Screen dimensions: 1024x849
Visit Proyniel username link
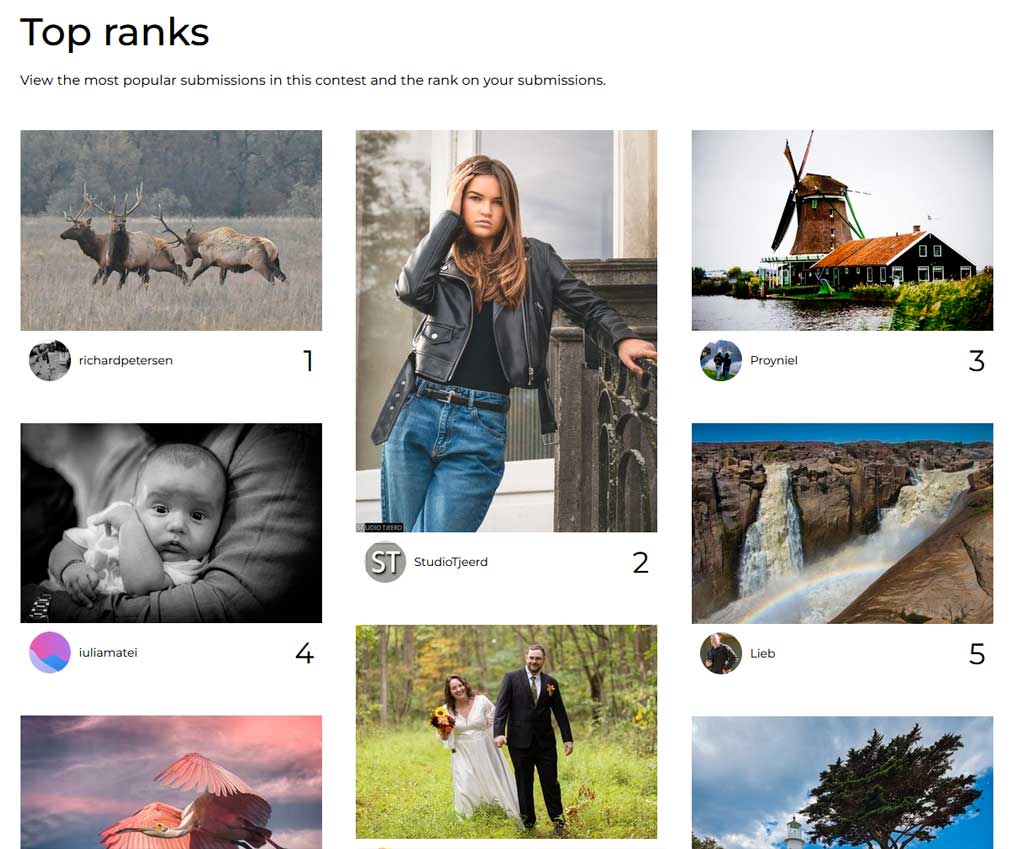tap(774, 360)
